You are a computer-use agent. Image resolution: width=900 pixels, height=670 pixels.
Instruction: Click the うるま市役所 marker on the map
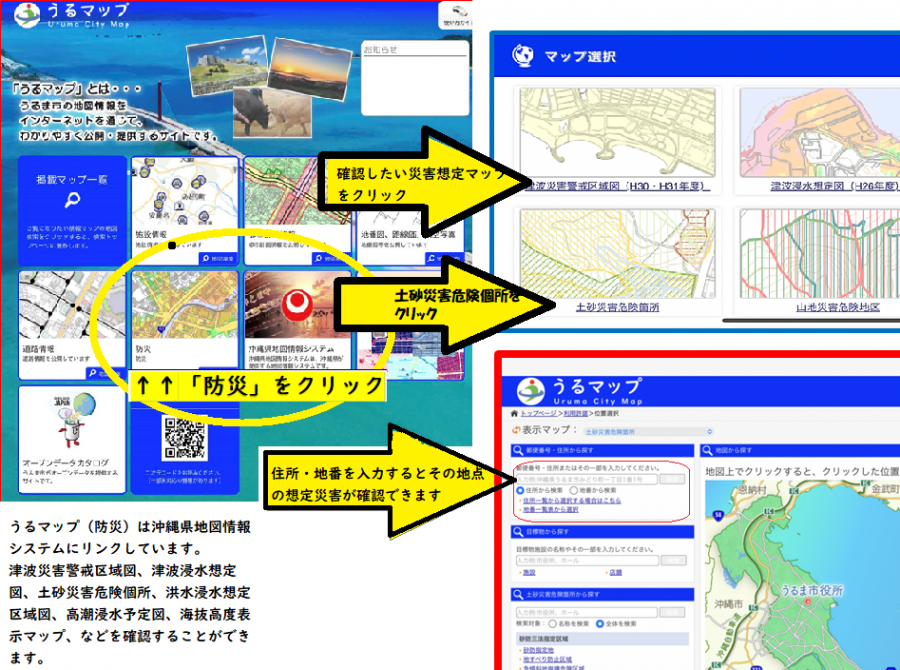pyautogui.click(x=808, y=601)
